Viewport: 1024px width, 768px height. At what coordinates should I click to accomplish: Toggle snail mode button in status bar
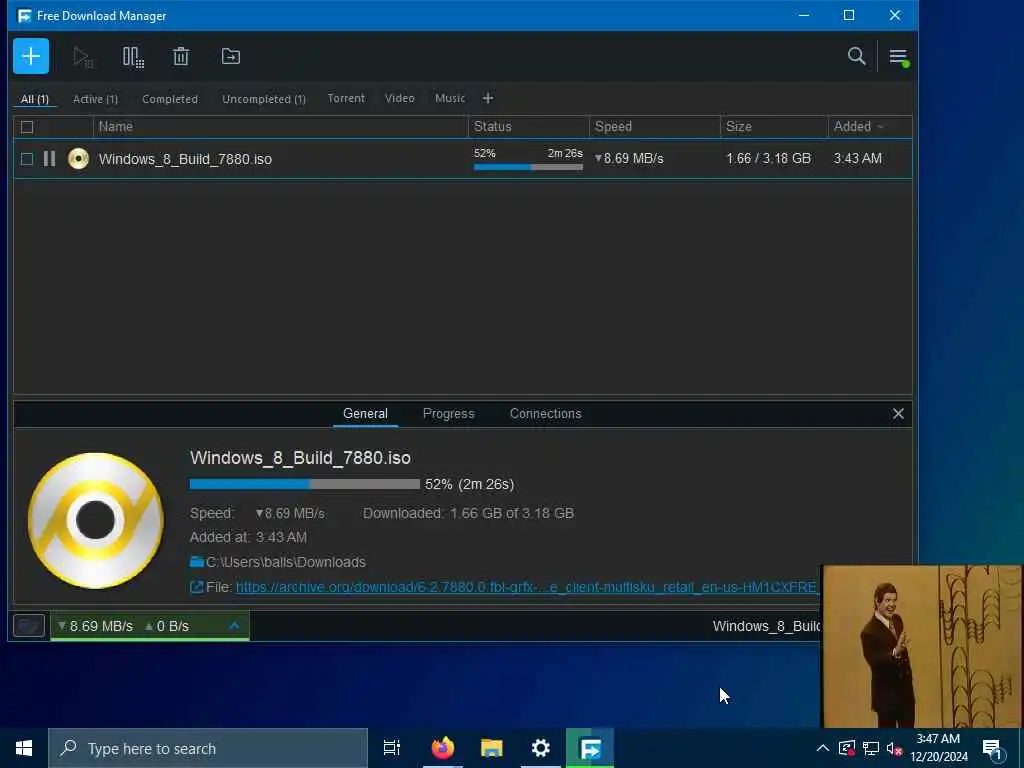point(29,626)
